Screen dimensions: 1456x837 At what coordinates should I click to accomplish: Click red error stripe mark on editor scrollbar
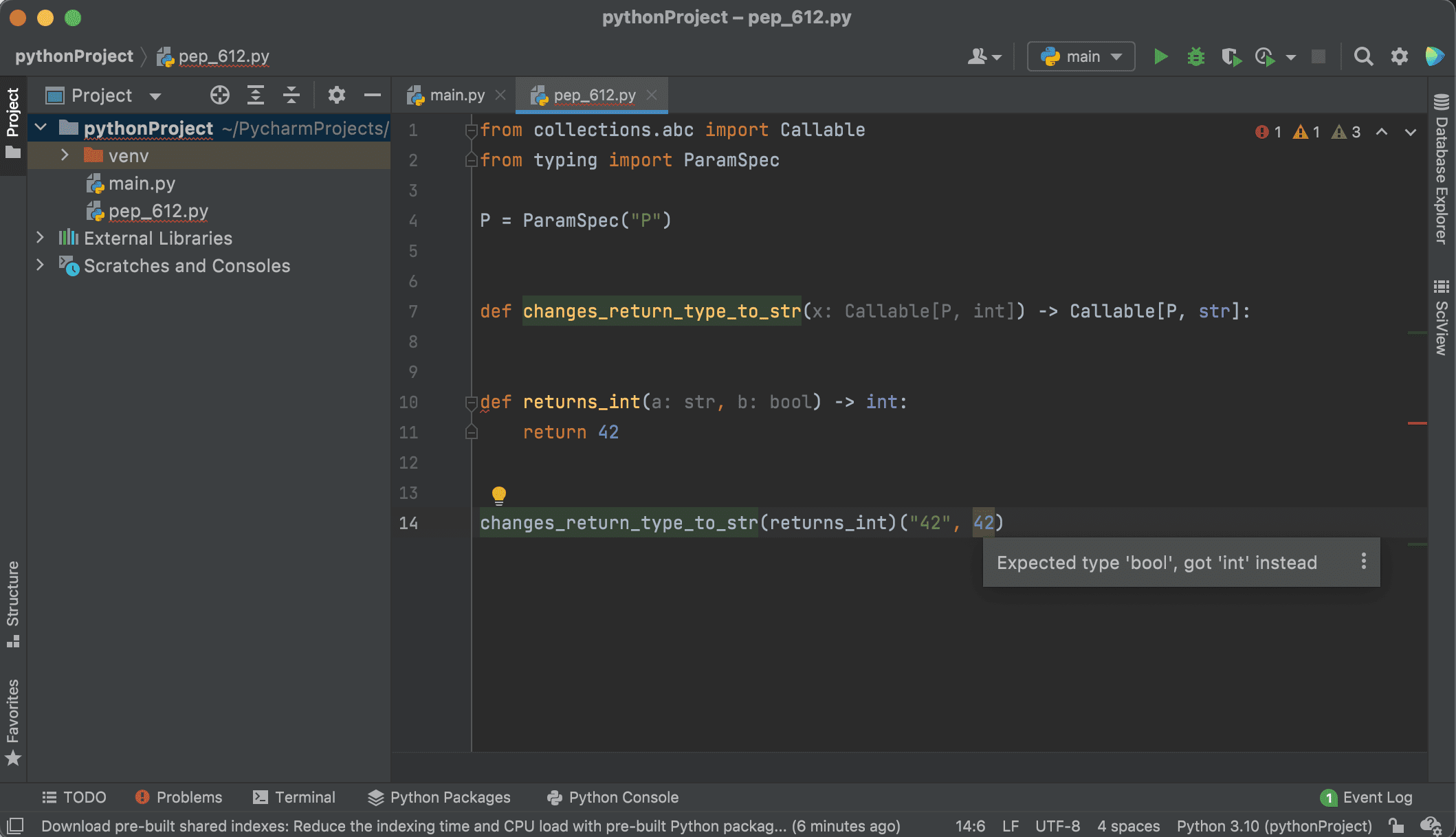[1417, 423]
